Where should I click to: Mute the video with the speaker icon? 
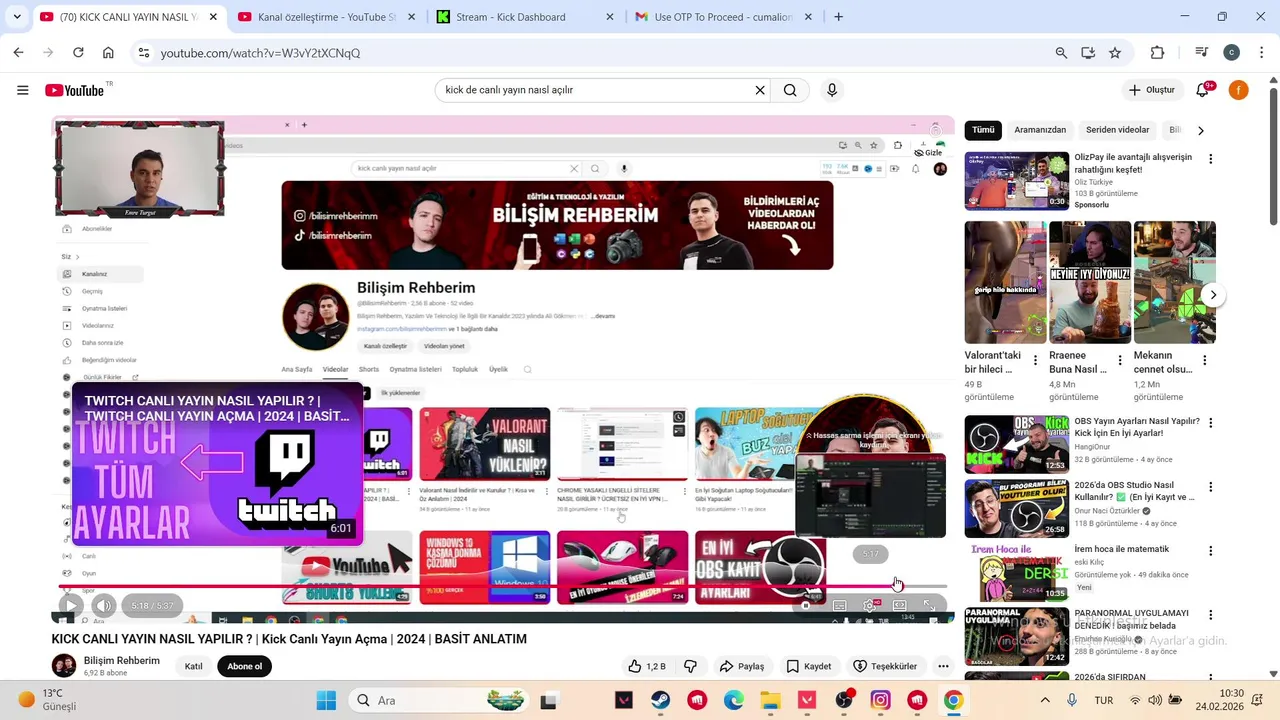tap(104, 605)
